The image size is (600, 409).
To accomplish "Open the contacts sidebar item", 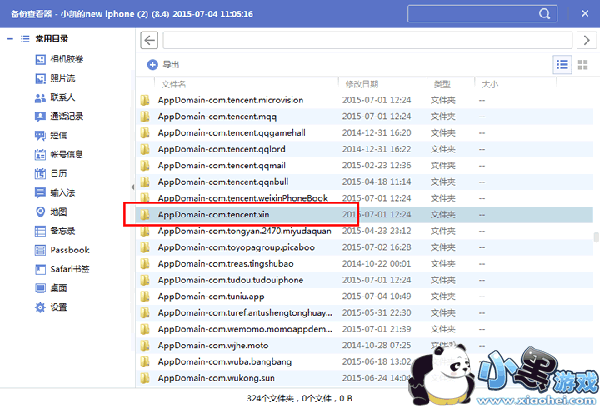I will [x=55, y=97].
